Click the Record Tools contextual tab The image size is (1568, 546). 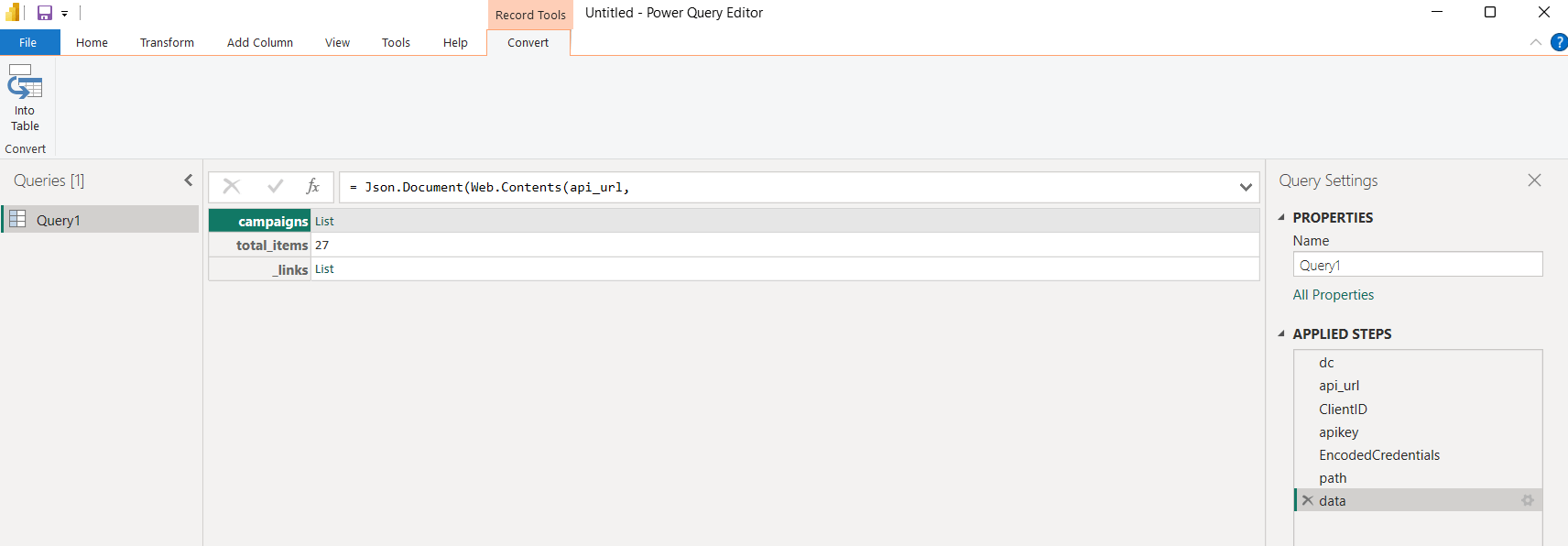[x=530, y=15]
